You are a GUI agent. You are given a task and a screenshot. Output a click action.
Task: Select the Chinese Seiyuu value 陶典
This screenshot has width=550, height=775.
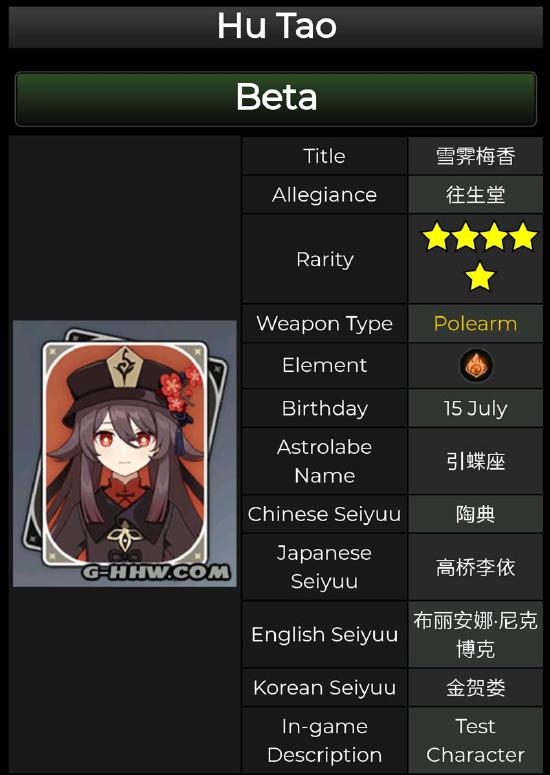coord(475,514)
